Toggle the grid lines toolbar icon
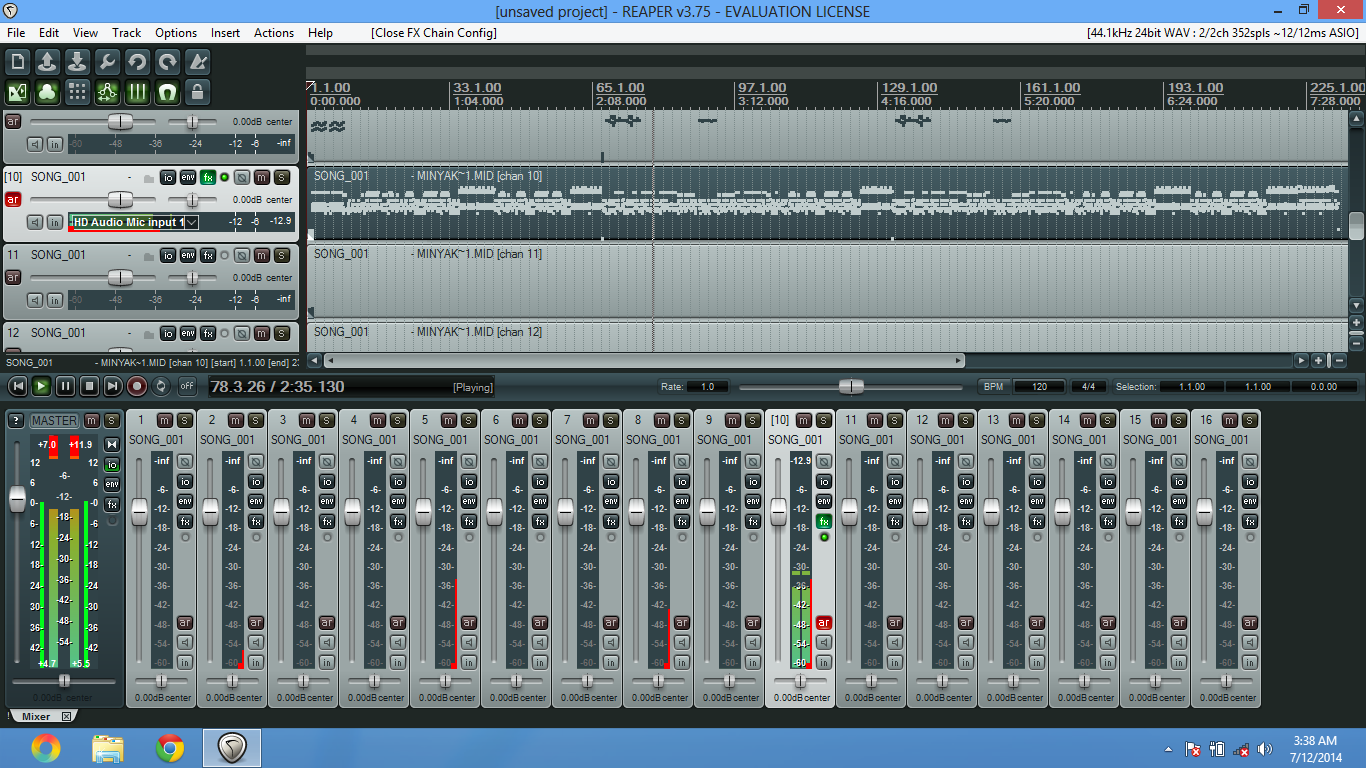 (x=78, y=93)
